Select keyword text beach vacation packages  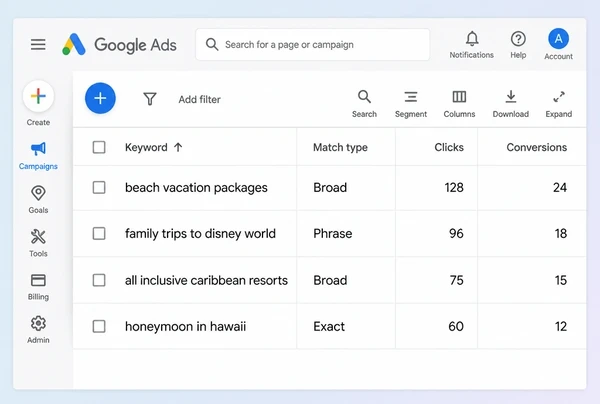pyautogui.click(x=196, y=187)
